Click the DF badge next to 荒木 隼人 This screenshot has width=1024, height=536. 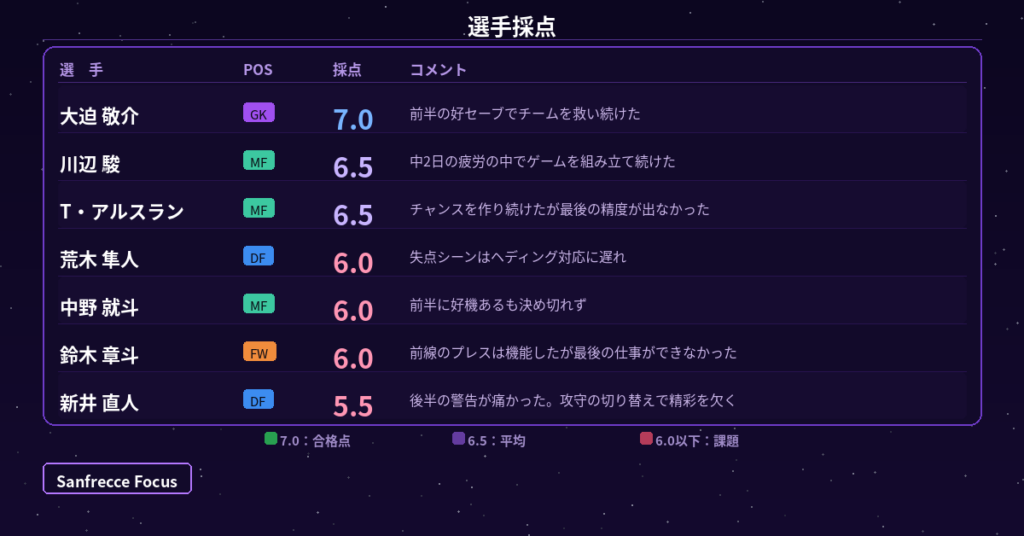click(x=259, y=257)
